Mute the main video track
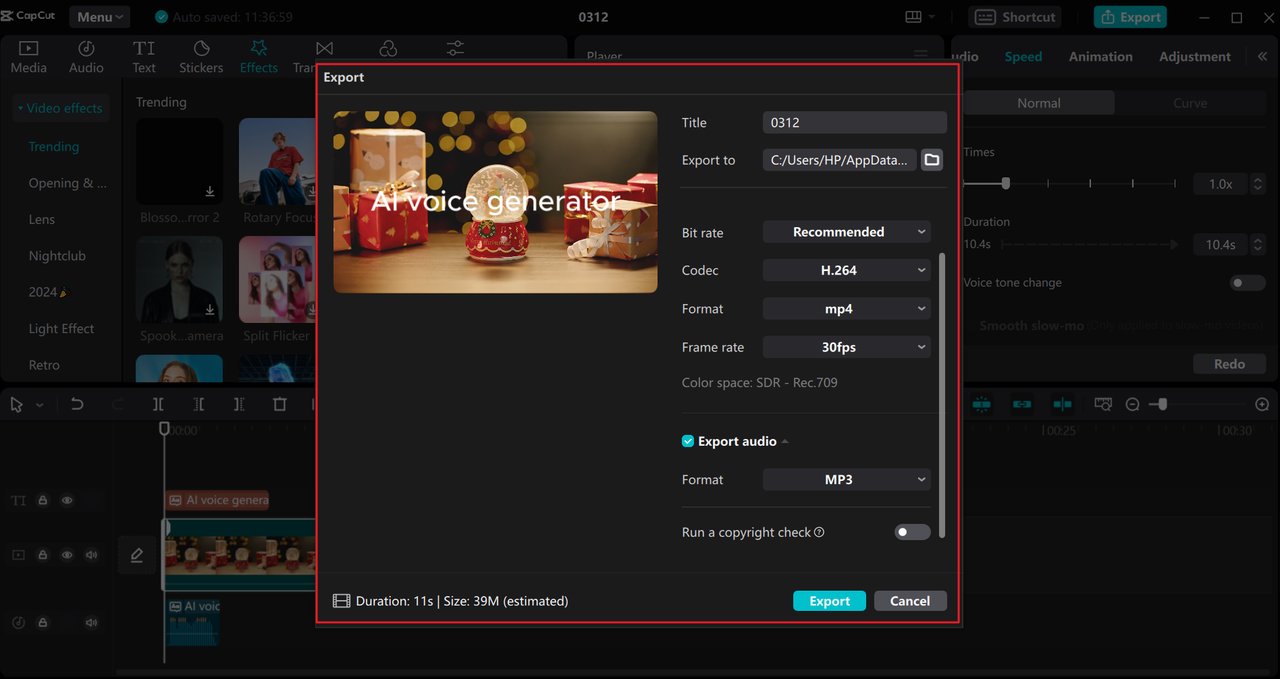 click(91, 555)
